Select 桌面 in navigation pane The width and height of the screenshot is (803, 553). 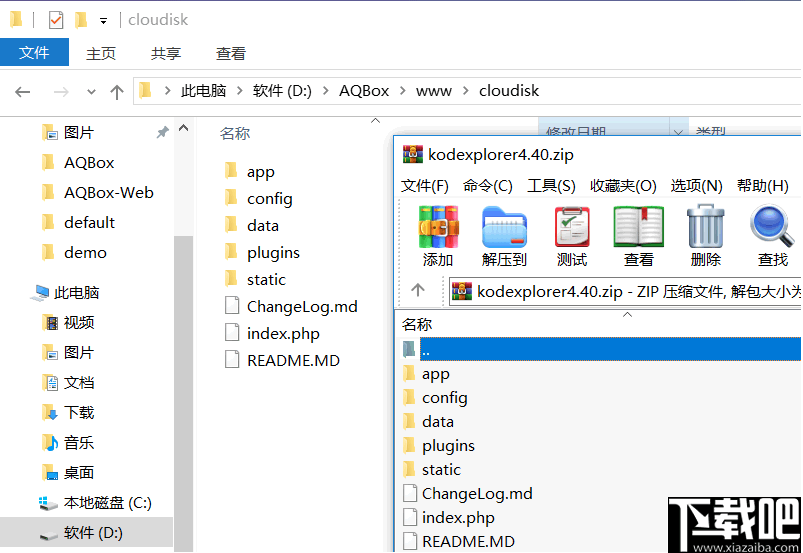78,473
